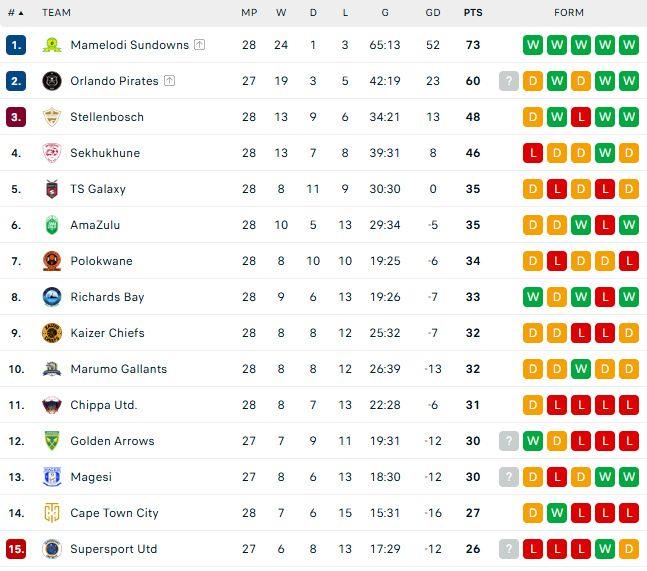Click promotion arrow icon beside Mamelodi Sundowns

(x=199, y=45)
